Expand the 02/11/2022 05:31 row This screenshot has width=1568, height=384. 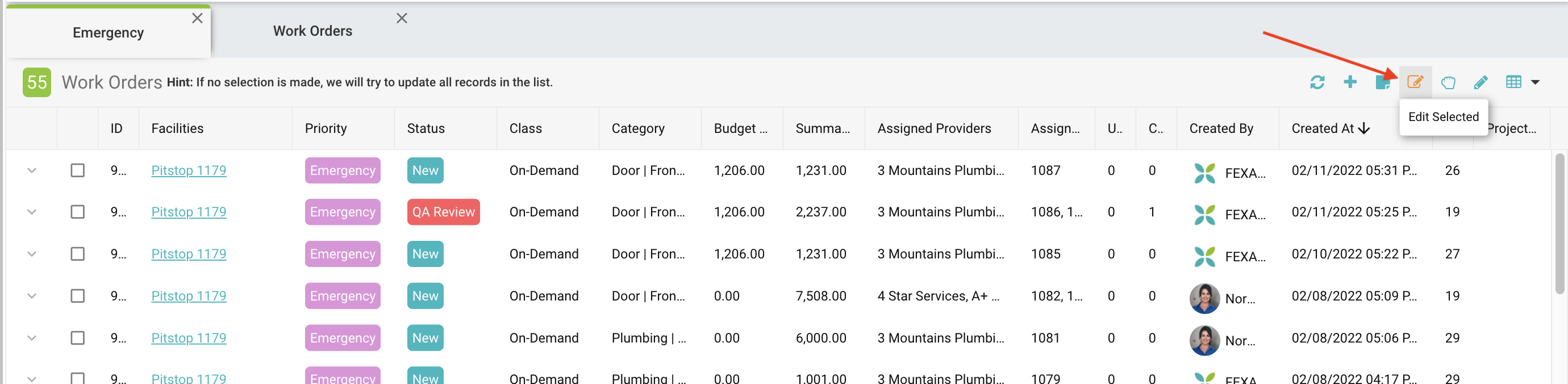point(32,170)
